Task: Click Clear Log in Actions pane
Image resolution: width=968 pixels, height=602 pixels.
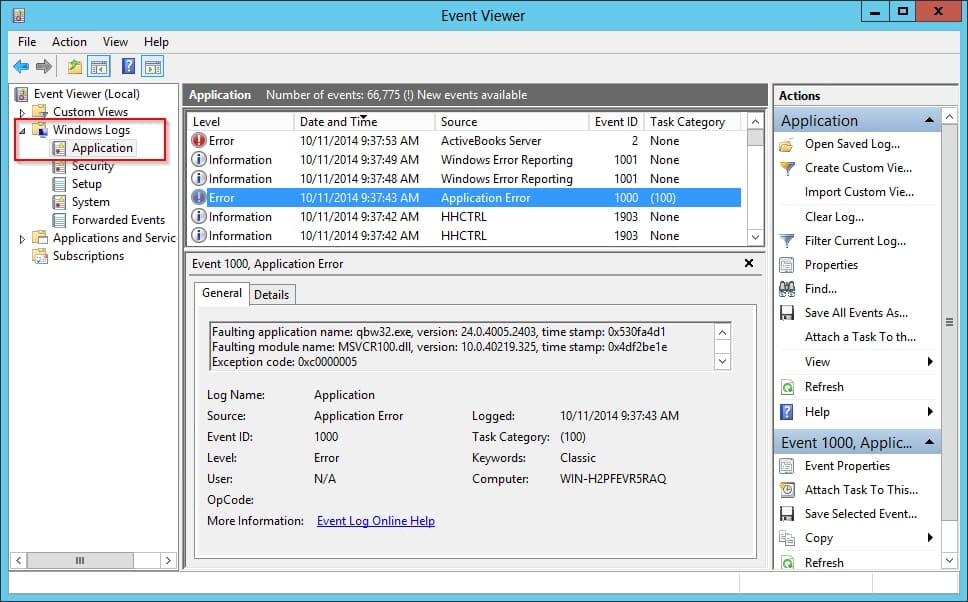Action: click(x=834, y=217)
